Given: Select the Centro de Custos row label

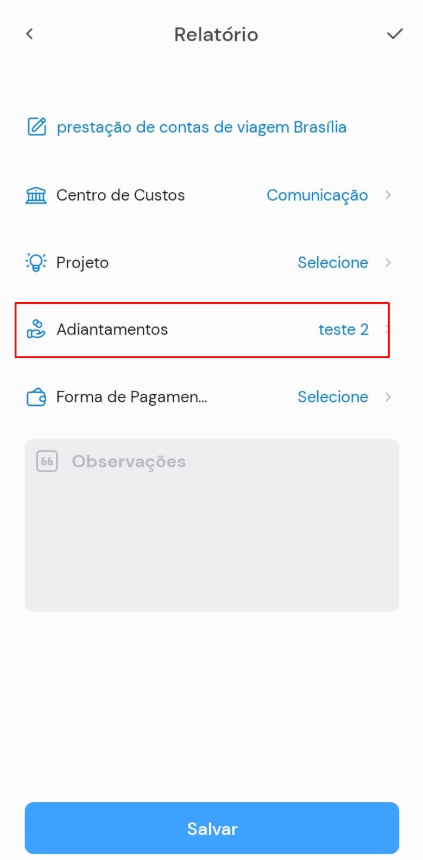Looking at the screenshot, I should pos(121,195).
